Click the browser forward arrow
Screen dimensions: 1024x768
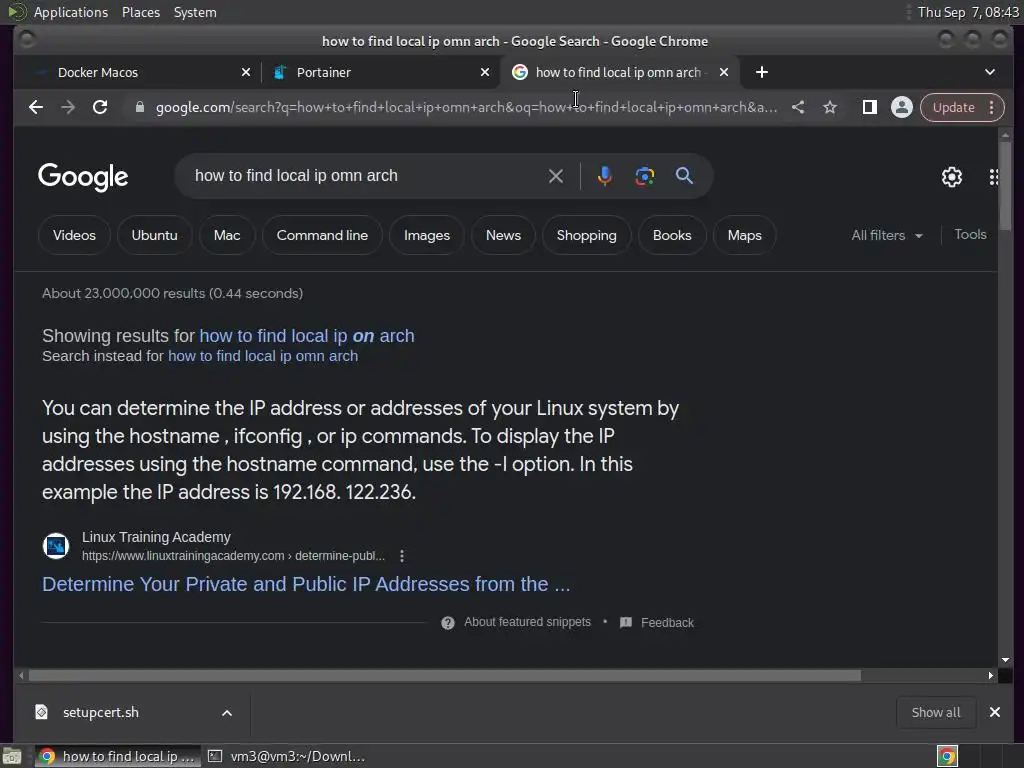[x=68, y=107]
